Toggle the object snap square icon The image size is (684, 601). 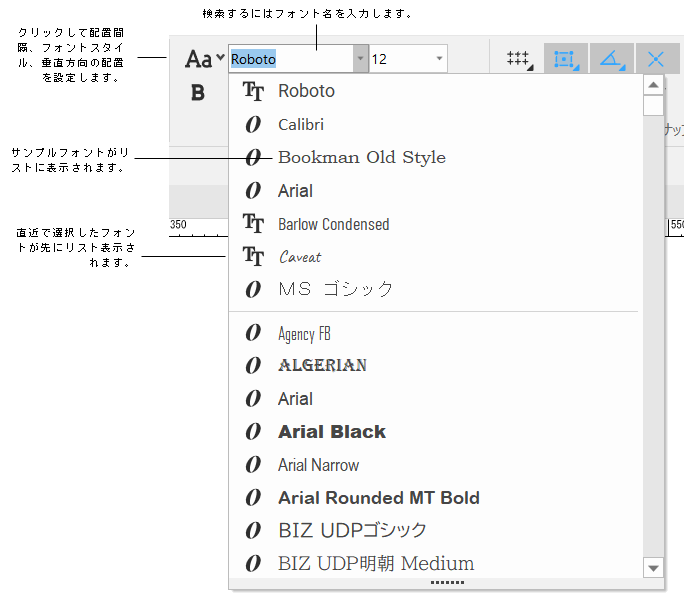click(565, 59)
